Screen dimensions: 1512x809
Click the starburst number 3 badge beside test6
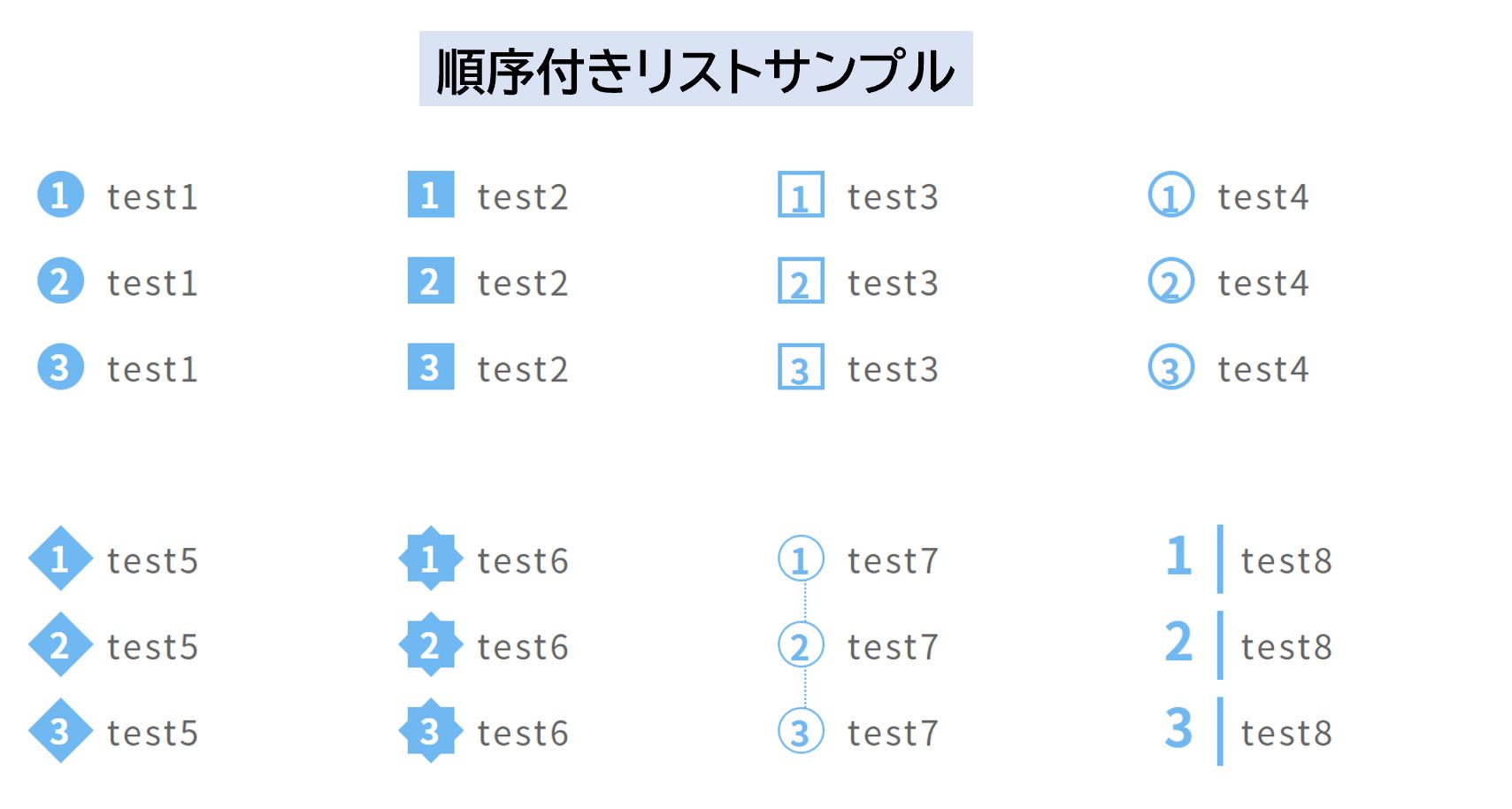430,731
